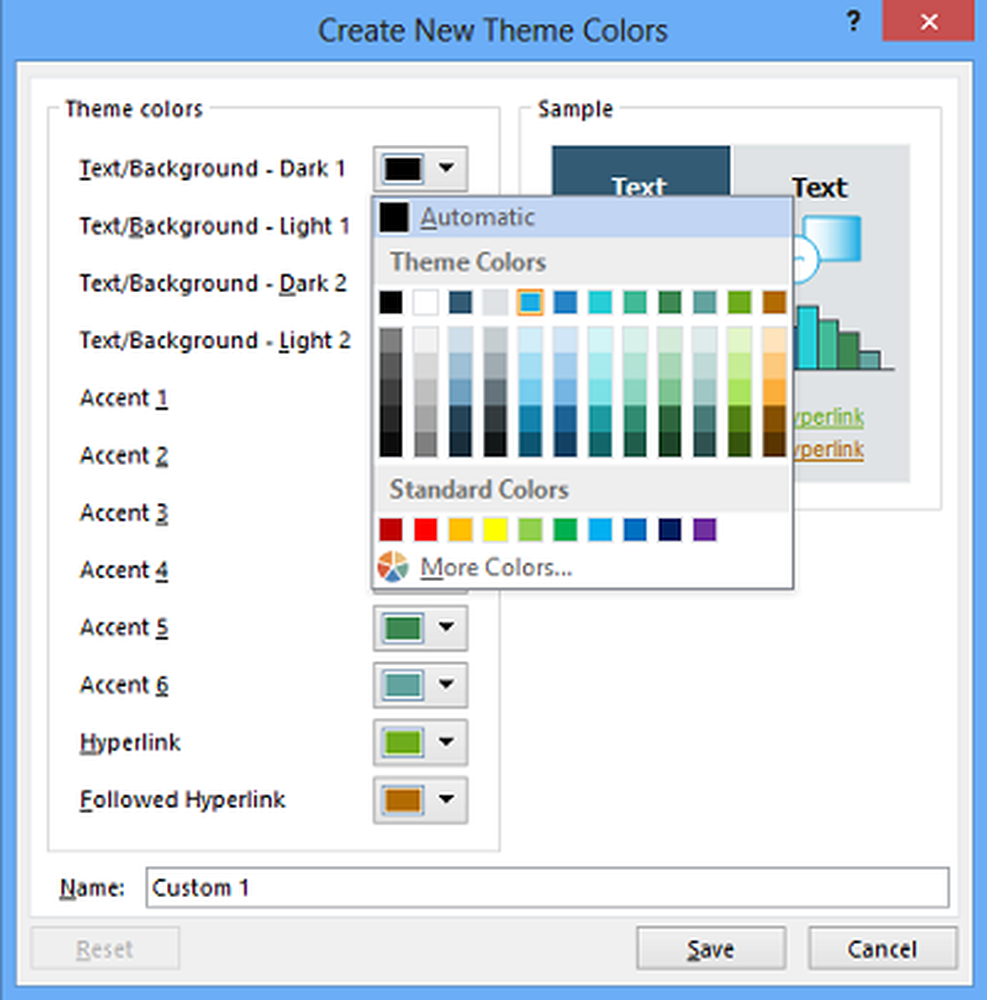Click the More Colors color wheel icon

tap(393, 567)
